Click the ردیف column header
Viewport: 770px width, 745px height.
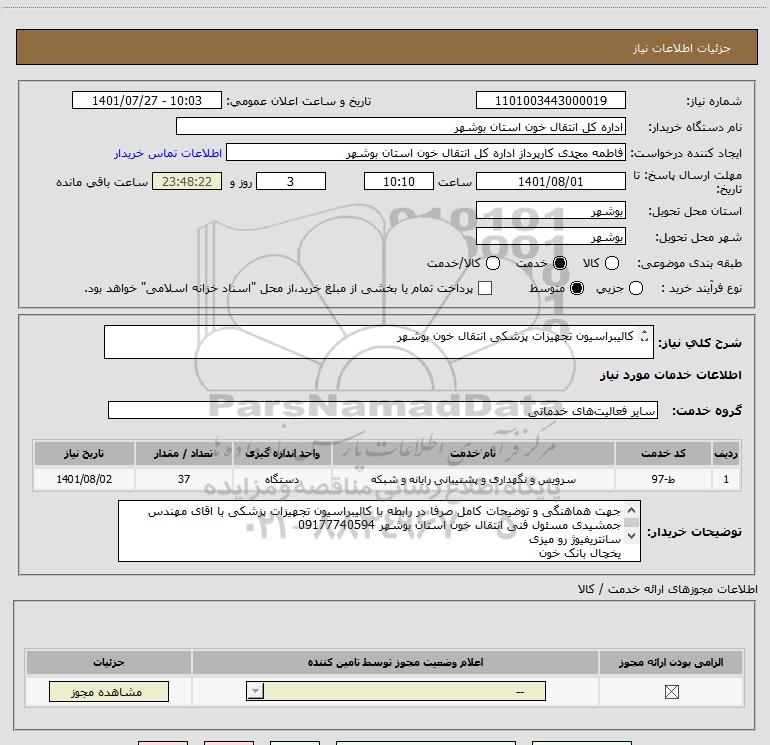tap(726, 453)
